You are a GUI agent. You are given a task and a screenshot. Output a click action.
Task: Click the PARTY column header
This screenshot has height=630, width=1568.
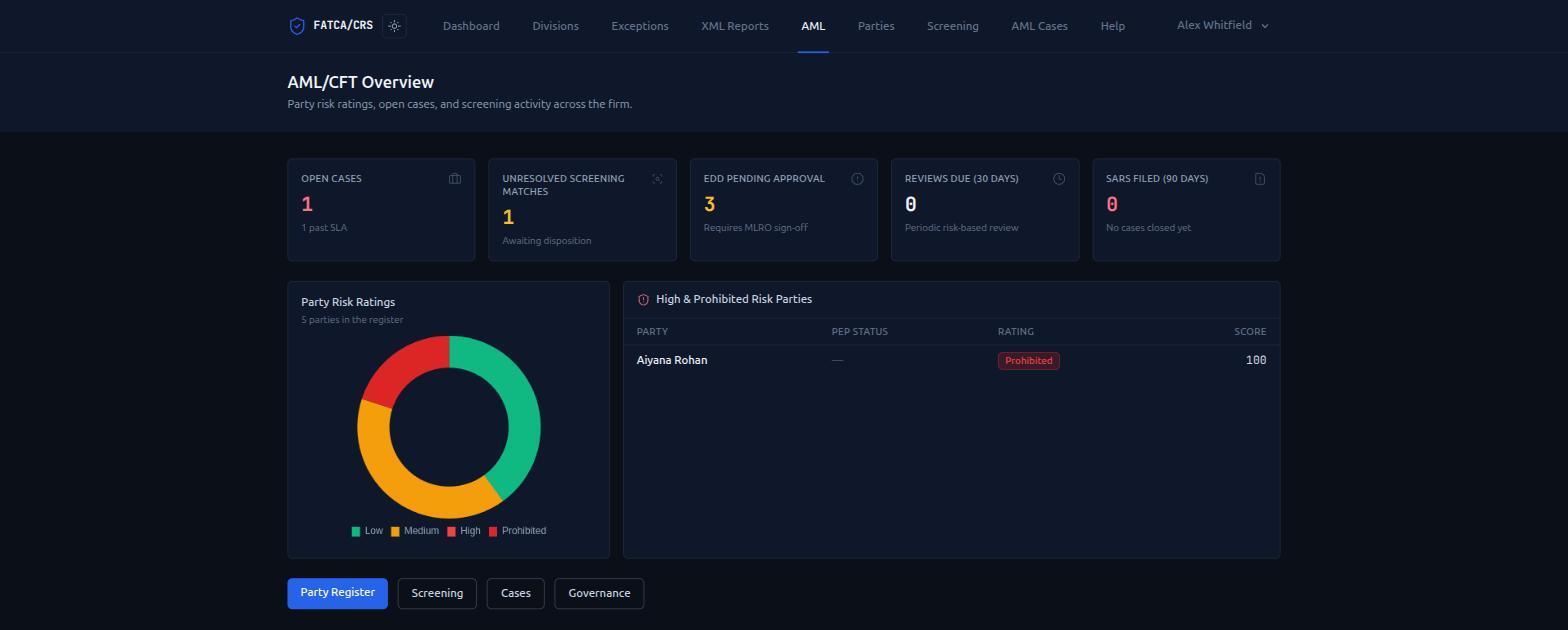tap(652, 332)
